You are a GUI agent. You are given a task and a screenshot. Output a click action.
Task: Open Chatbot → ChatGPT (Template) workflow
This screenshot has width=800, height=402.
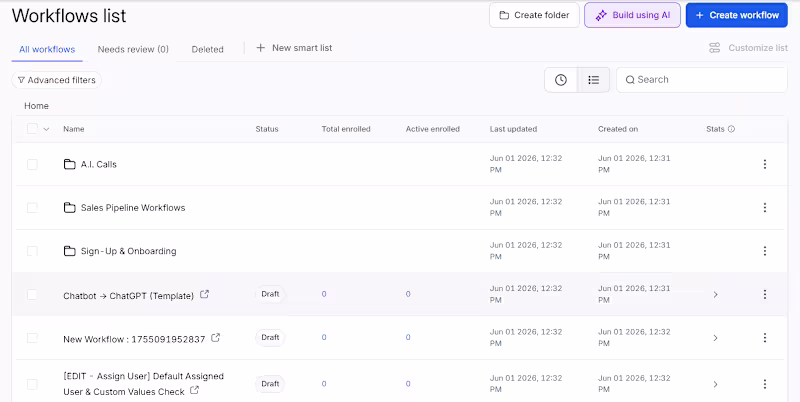[x=129, y=296]
